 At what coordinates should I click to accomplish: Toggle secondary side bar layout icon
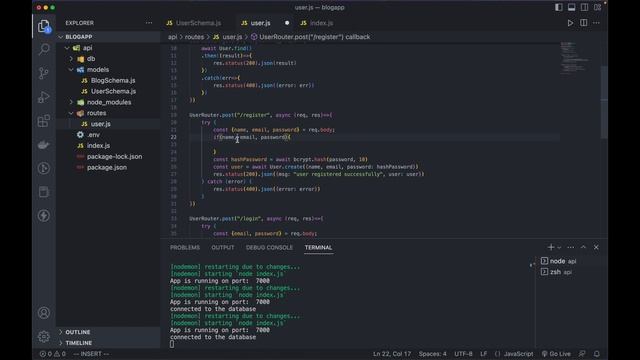click(x=584, y=7)
